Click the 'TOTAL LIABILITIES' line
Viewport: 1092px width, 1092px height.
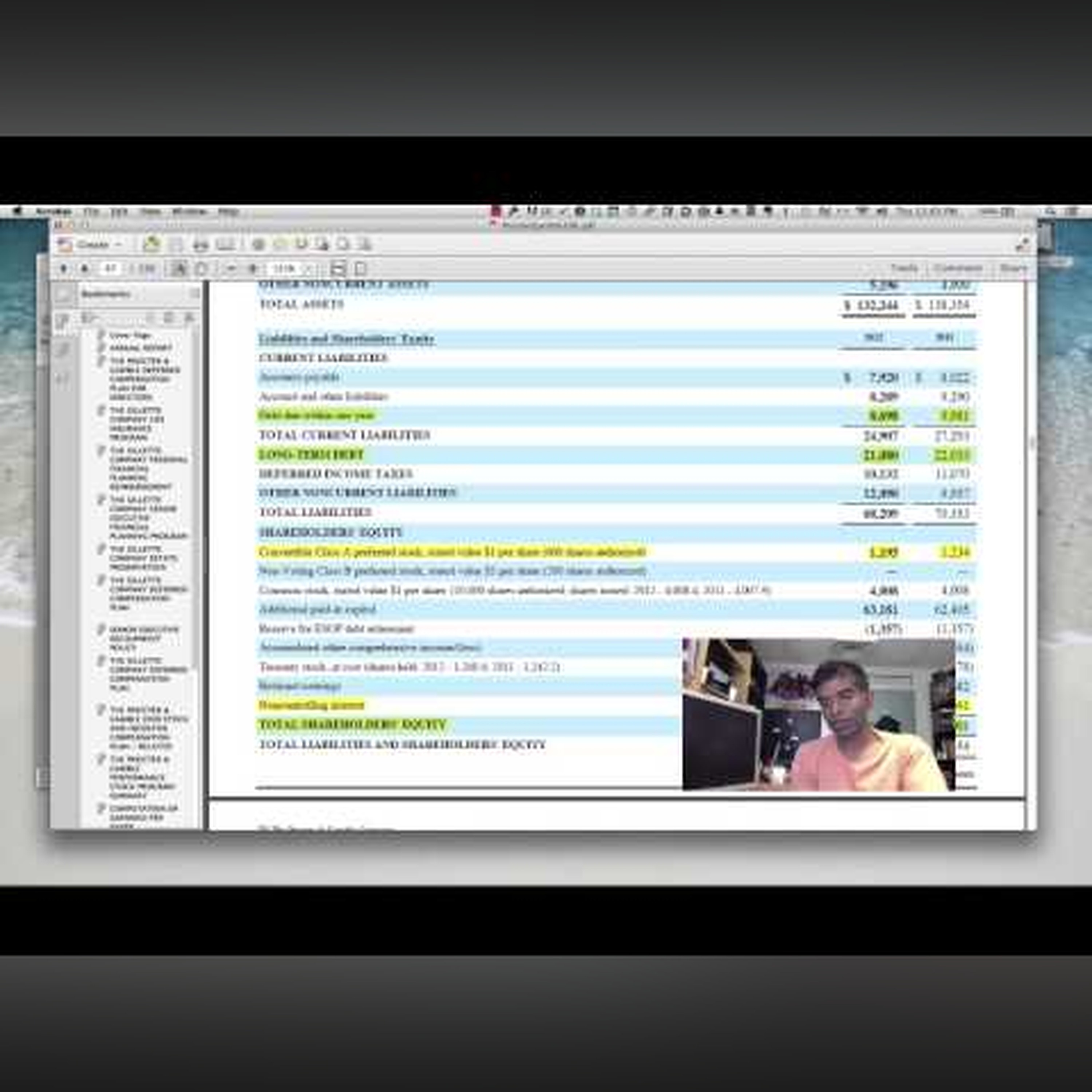point(315,512)
